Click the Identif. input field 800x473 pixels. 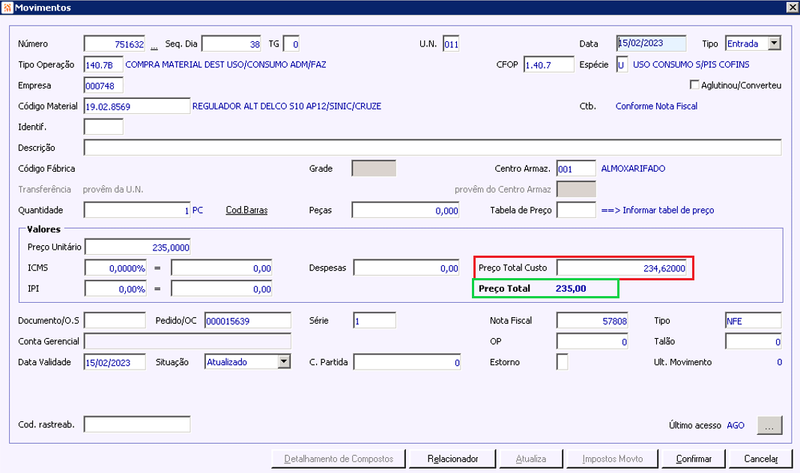click(104, 127)
